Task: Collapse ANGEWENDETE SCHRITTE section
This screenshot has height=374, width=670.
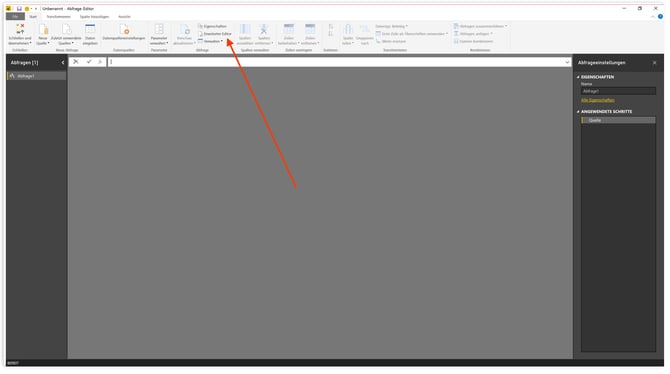Action: [x=578, y=112]
